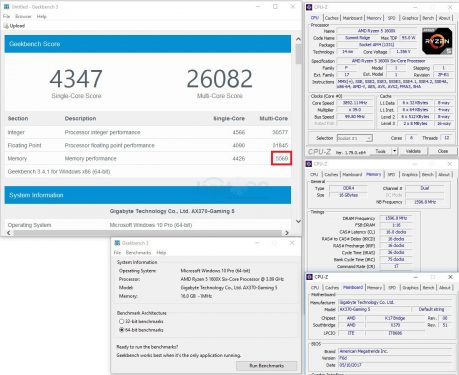Click the Floating Point row label
The height and width of the screenshot is (375, 459).
point(24,145)
